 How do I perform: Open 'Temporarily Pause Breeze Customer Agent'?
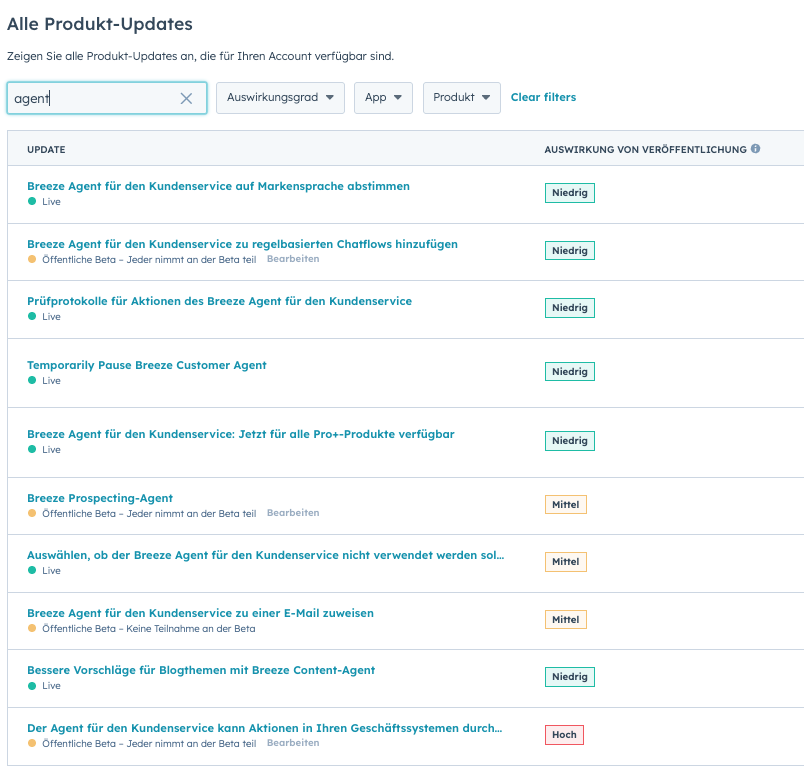(147, 365)
